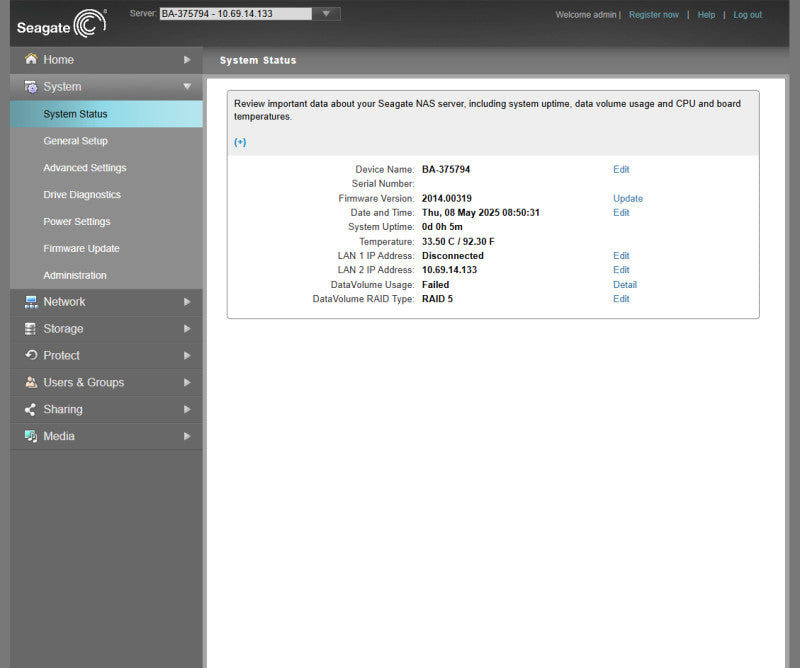Click the Media icon
800x668 pixels.
pos(31,436)
